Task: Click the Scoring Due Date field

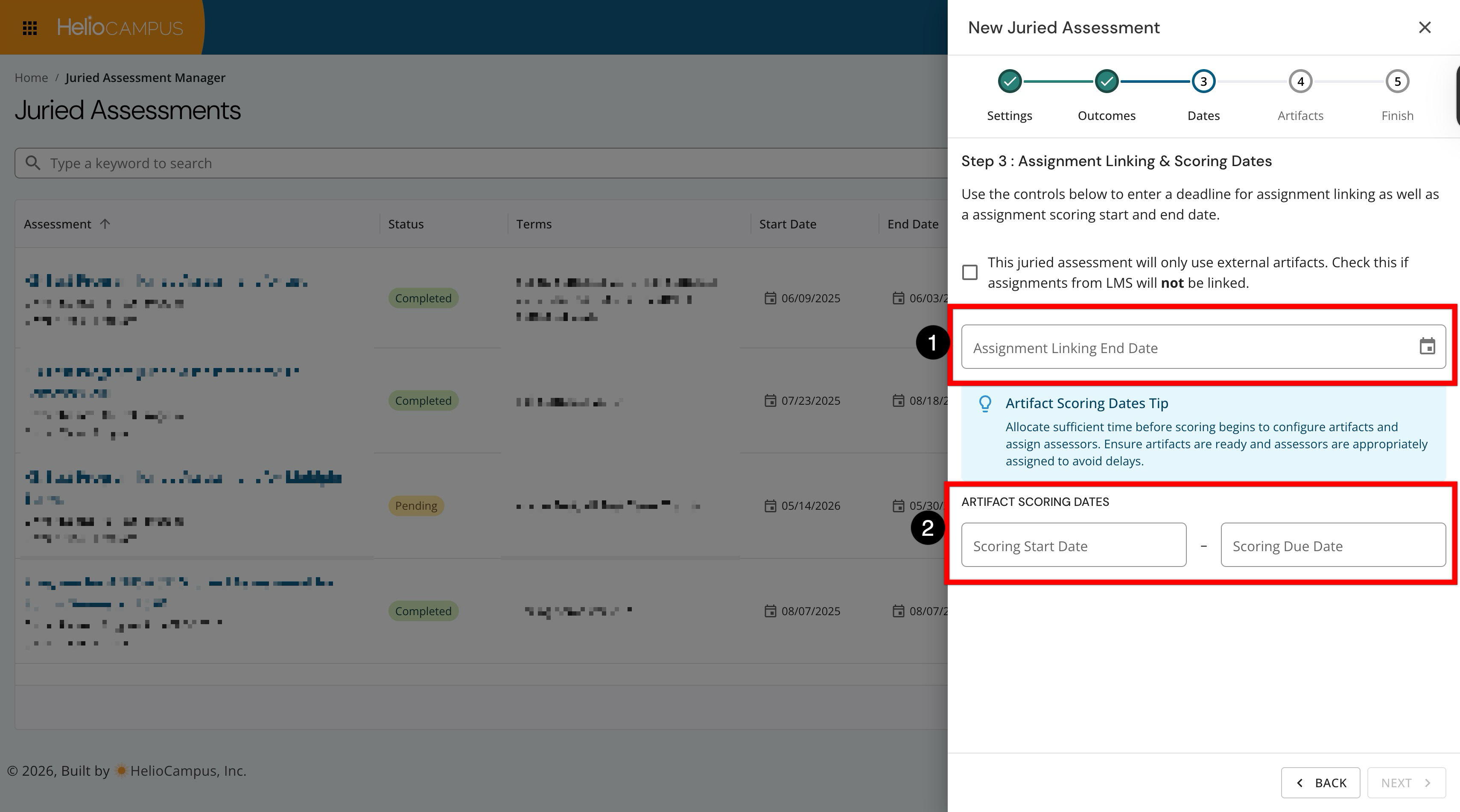Action: [x=1333, y=545]
